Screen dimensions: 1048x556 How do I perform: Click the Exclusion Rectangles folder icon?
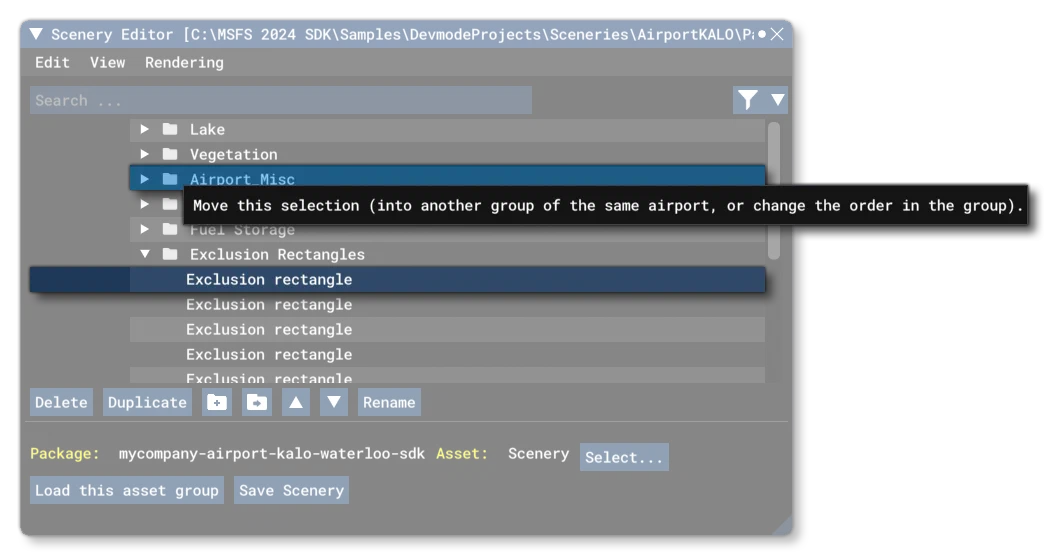(170, 254)
